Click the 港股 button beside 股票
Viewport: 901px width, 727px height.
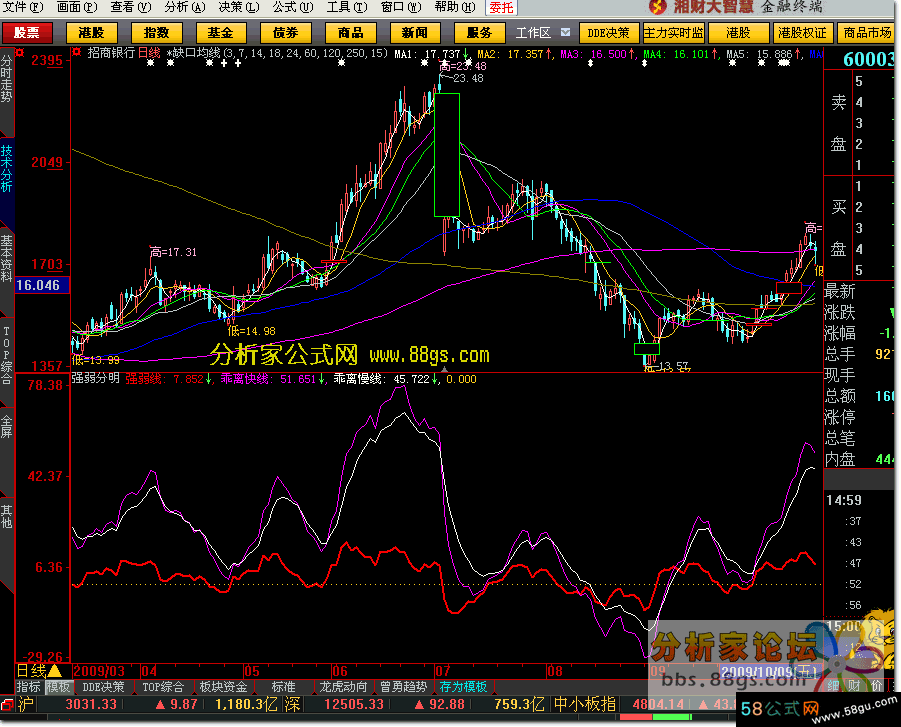pyautogui.click(x=92, y=33)
